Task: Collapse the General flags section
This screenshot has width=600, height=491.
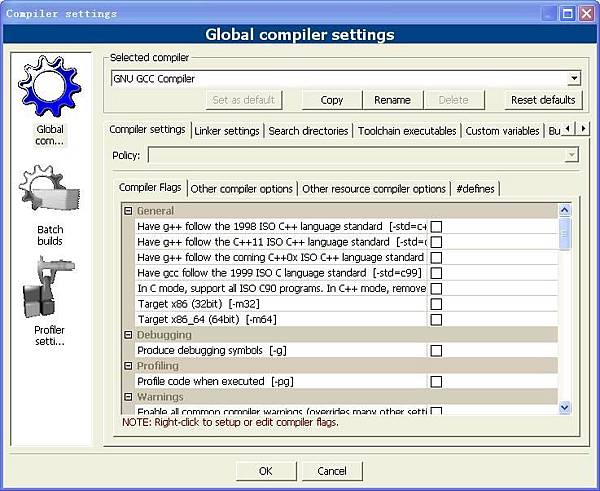Action: click(128, 211)
